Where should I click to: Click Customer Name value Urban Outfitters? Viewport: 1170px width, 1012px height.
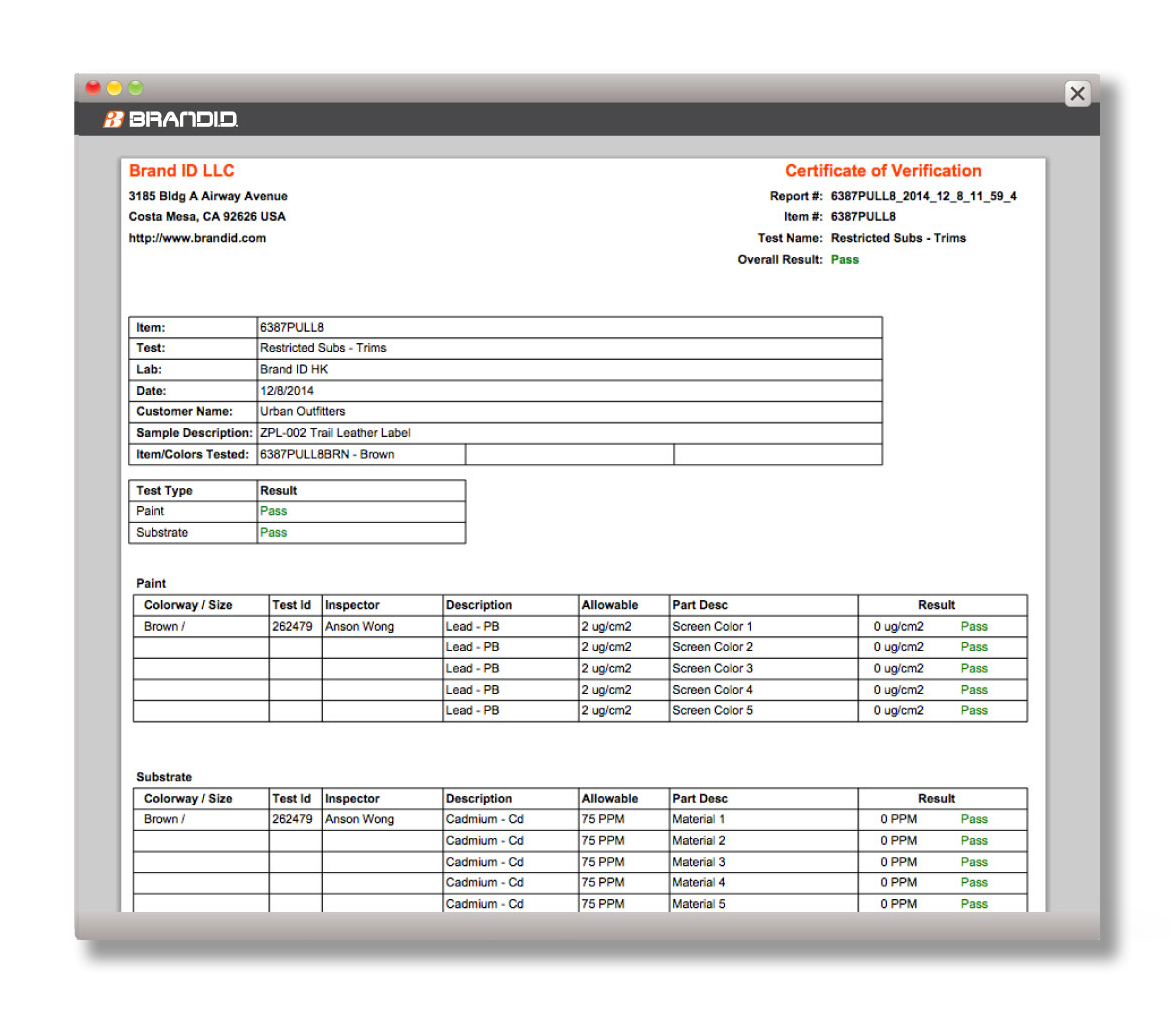click(302, 411)
